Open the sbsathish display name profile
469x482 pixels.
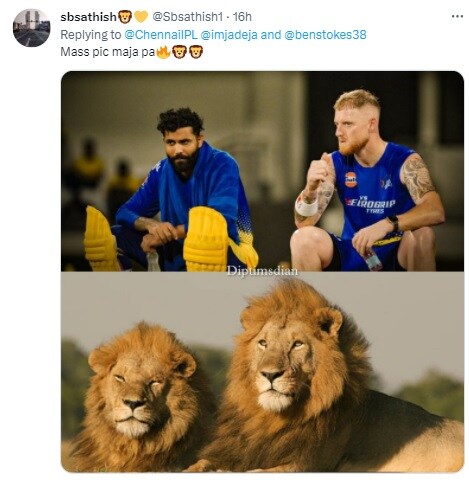(x=89, y=17)
